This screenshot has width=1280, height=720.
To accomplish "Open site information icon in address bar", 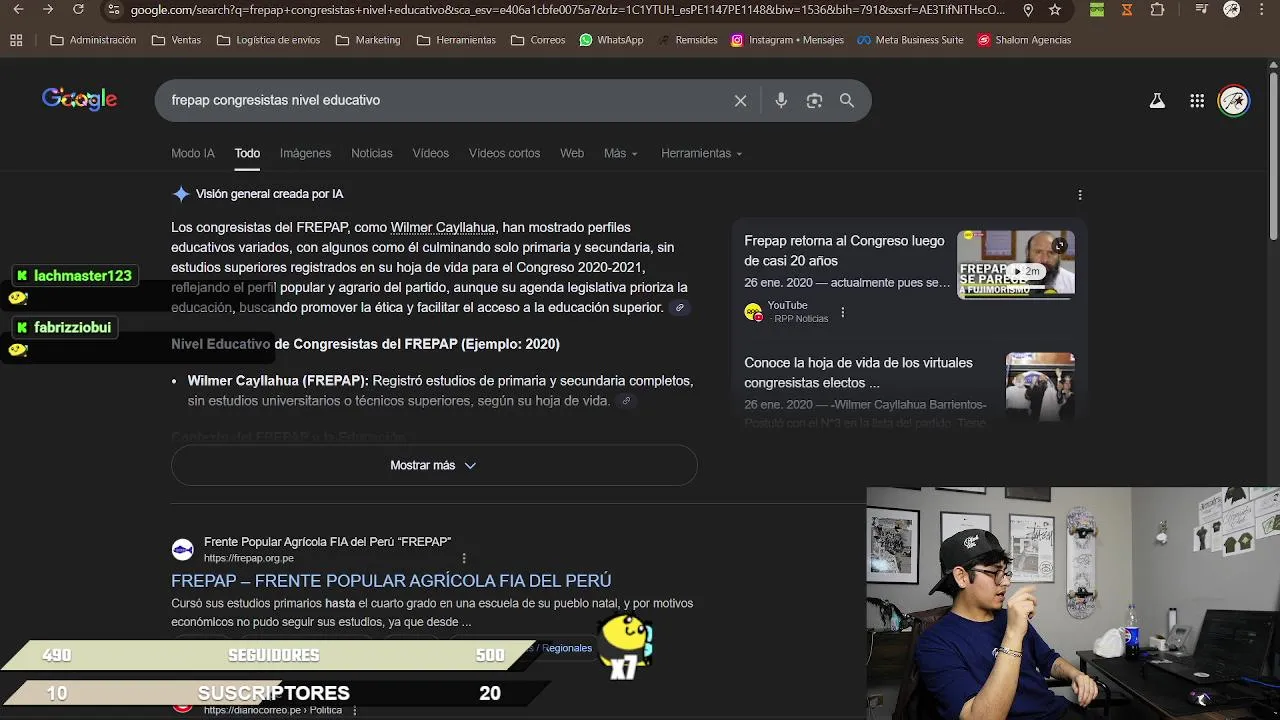I will pos(114,10).
